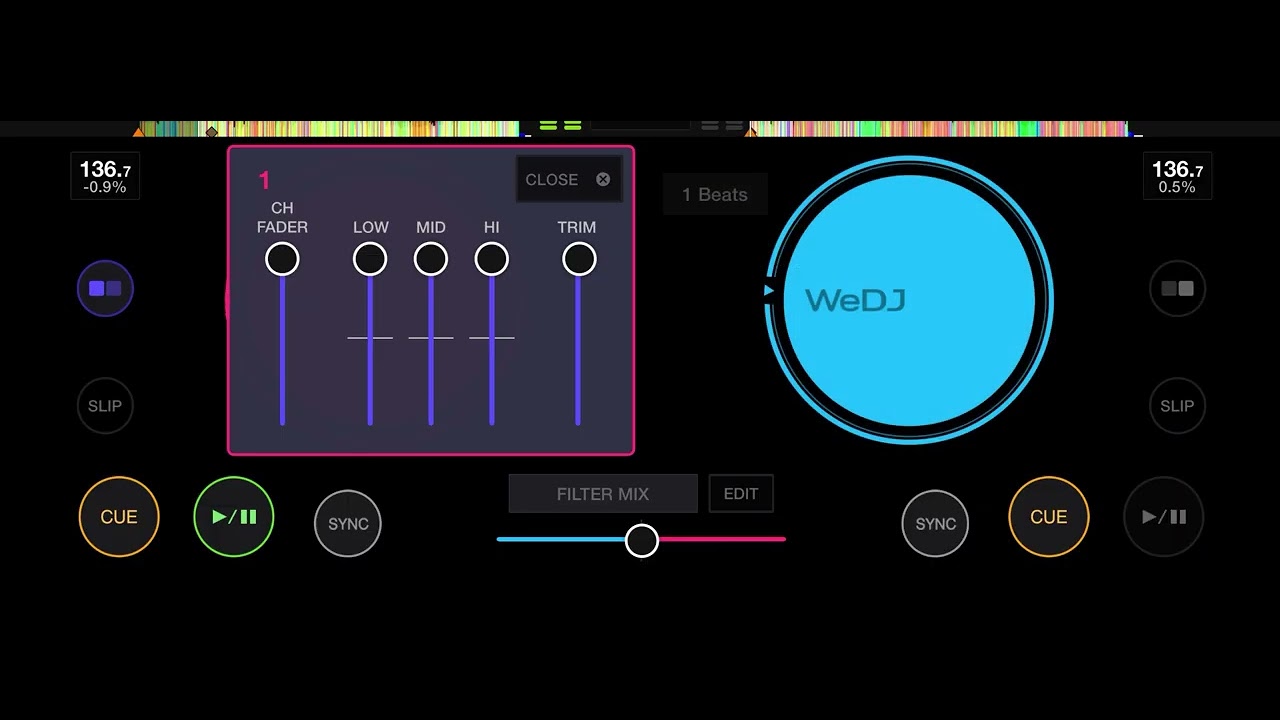Click the left track waveform overview
Screen dimensions: 1280x720
(330, 128)
